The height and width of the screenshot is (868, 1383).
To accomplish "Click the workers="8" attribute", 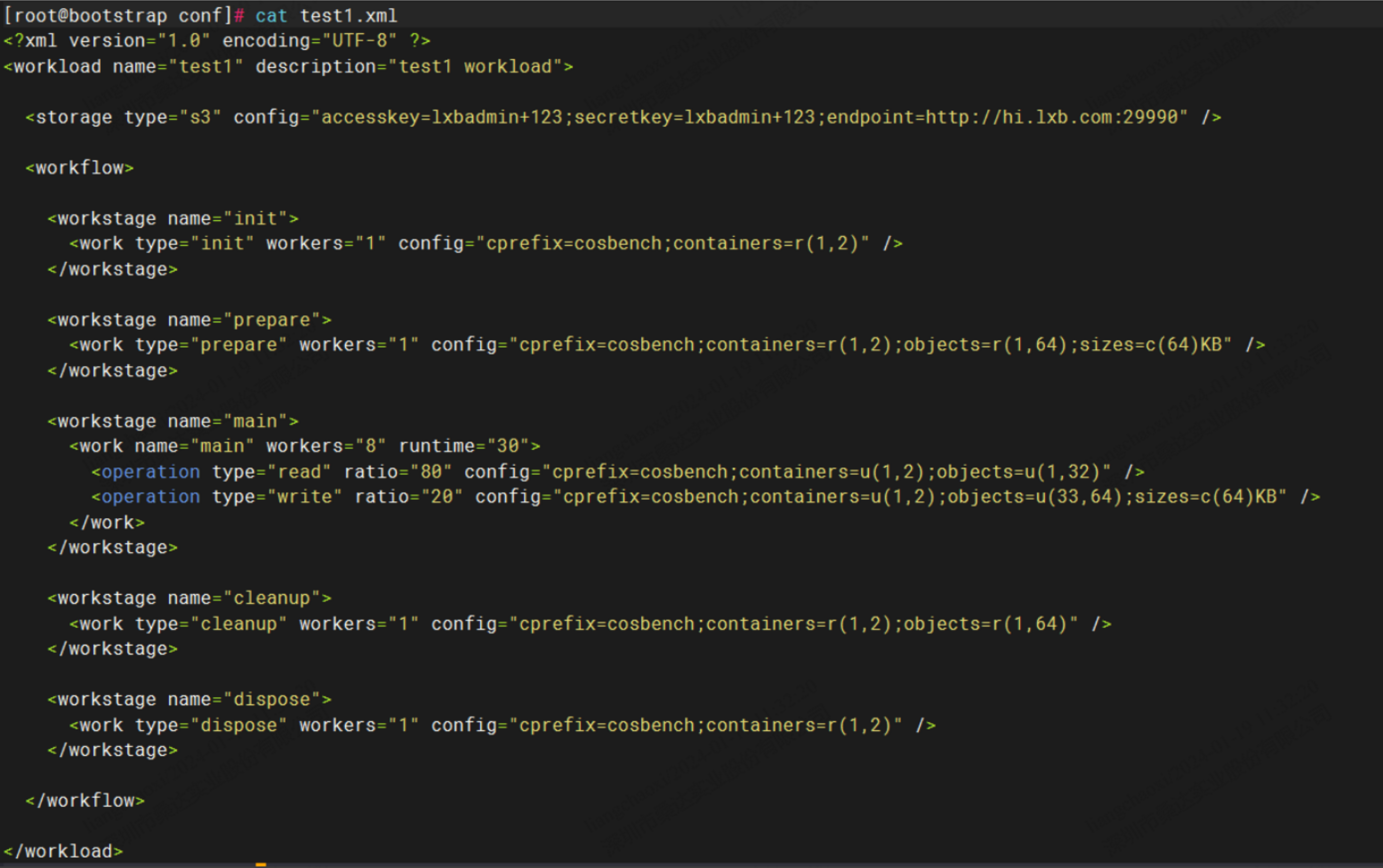I will (x=326, y=446).
